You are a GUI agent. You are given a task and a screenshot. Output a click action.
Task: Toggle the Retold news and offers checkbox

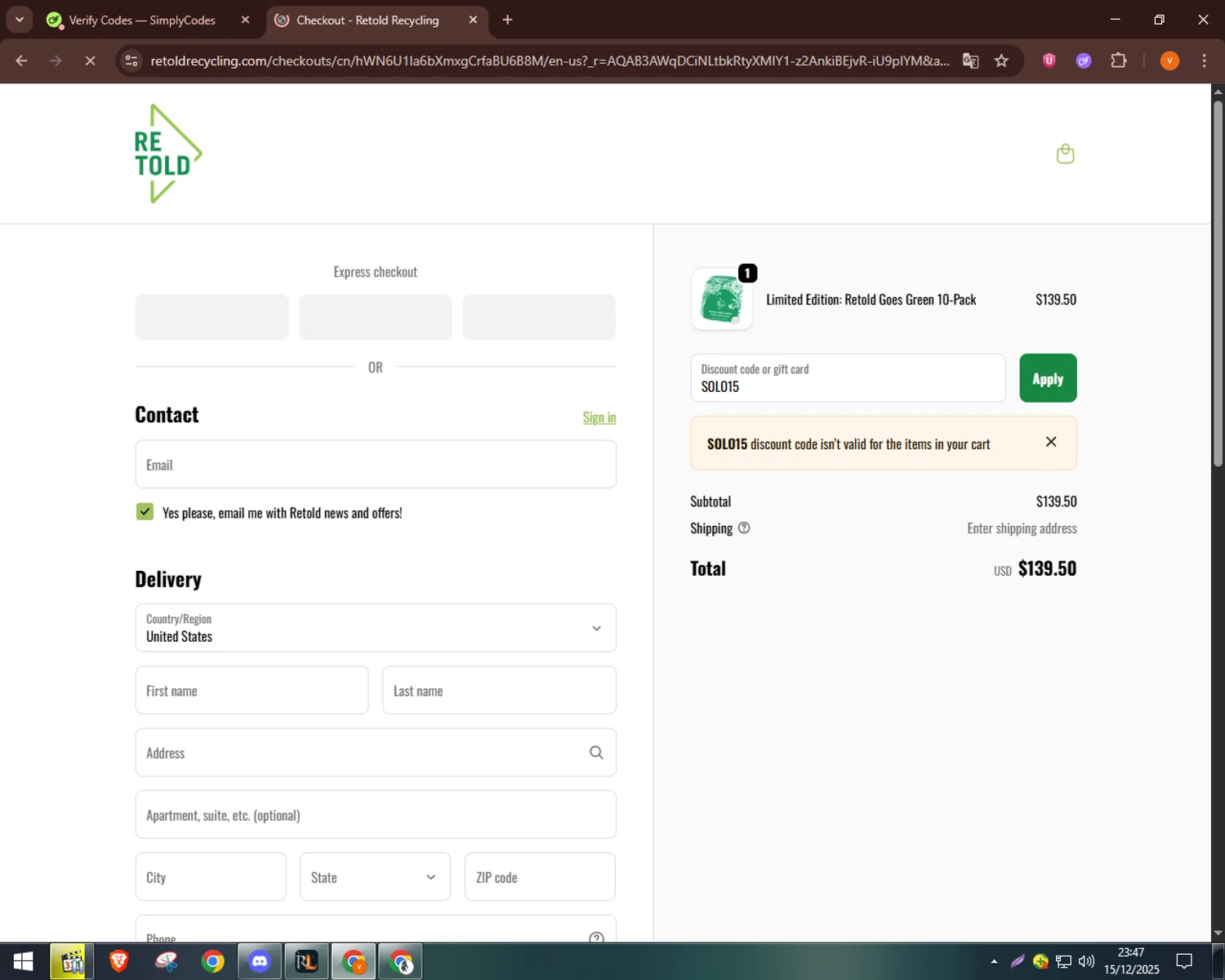145,511
